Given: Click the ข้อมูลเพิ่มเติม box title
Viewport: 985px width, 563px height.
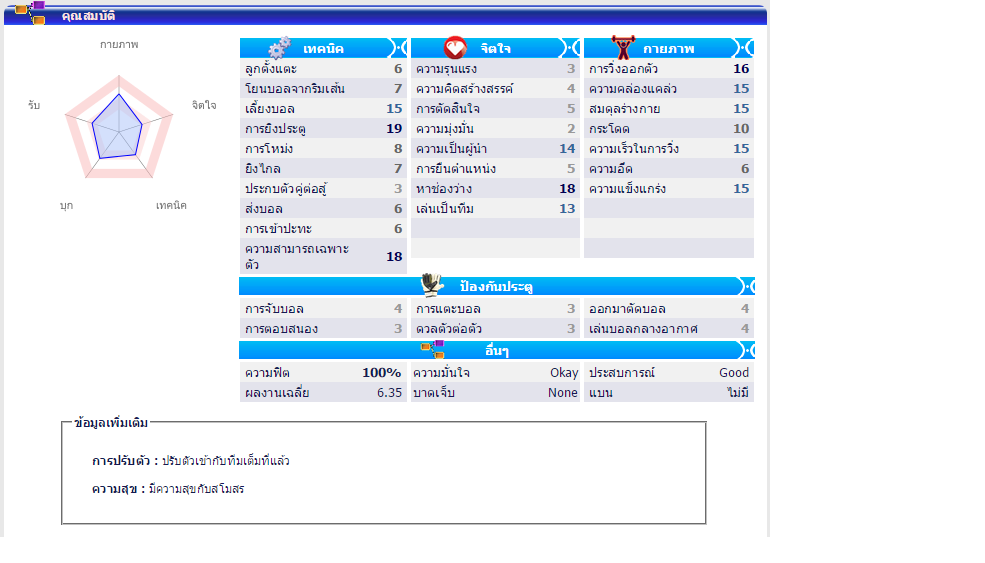Looking at the screenshot, I should click(111, 423).
